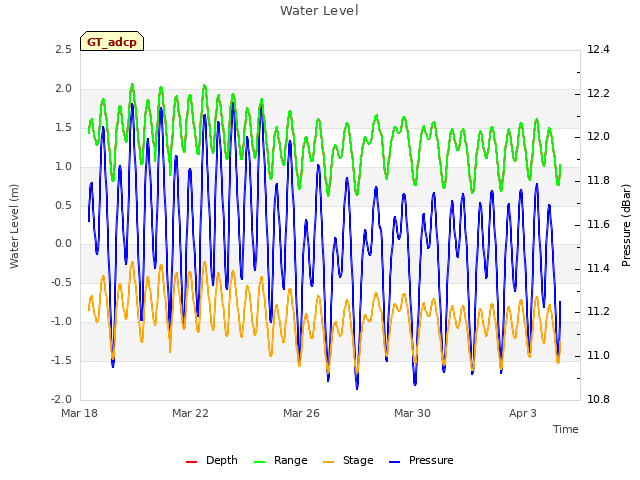
Task: Toggle the Depth legend entry
Action: (x=211, y=460)
